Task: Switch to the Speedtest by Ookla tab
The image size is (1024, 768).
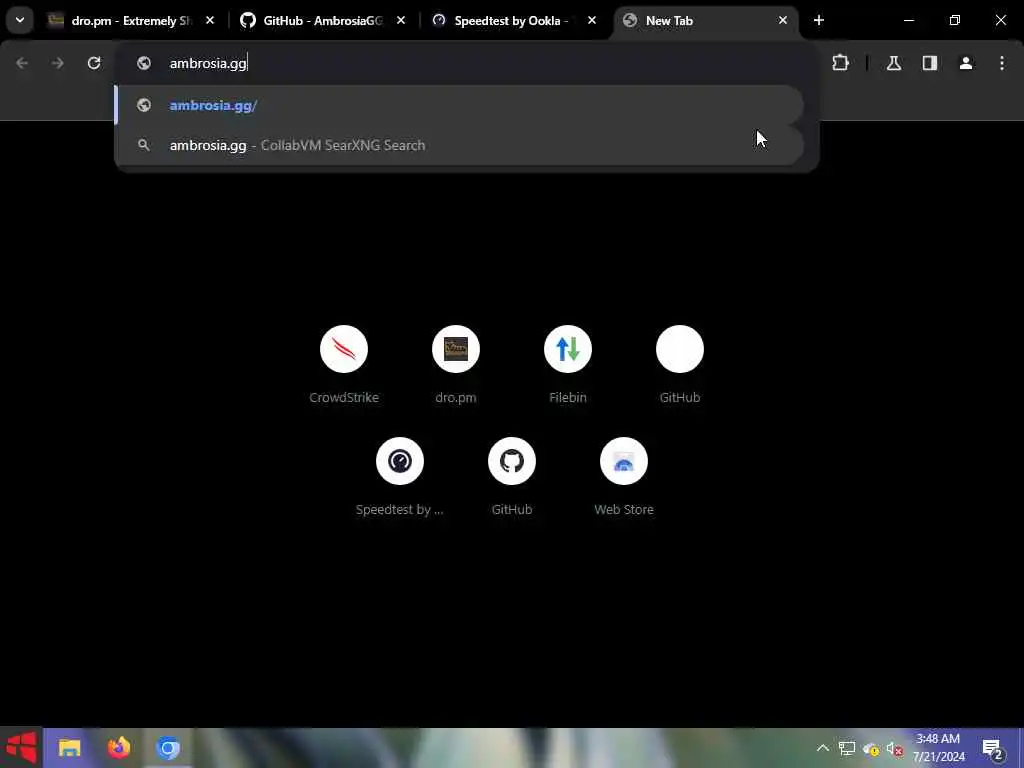Action: point(515,20)
